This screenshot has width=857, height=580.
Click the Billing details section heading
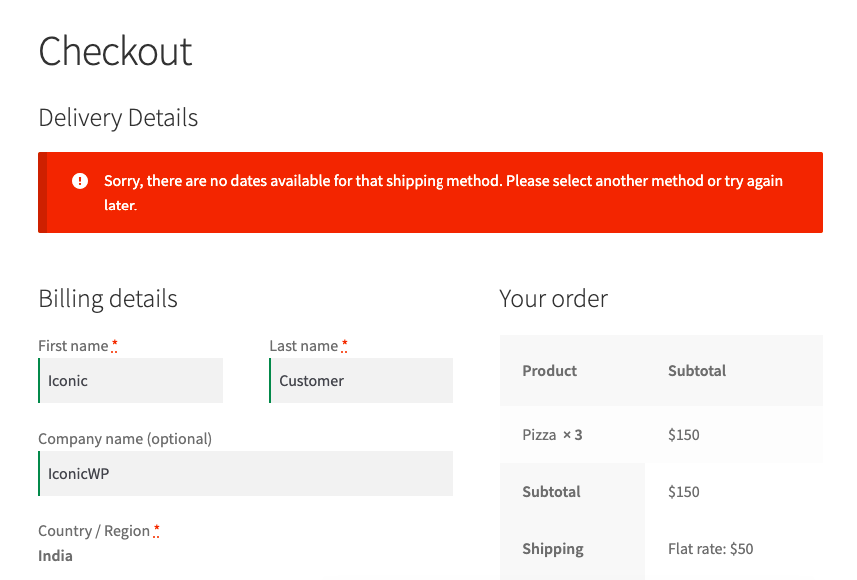[x=107, y=298]
